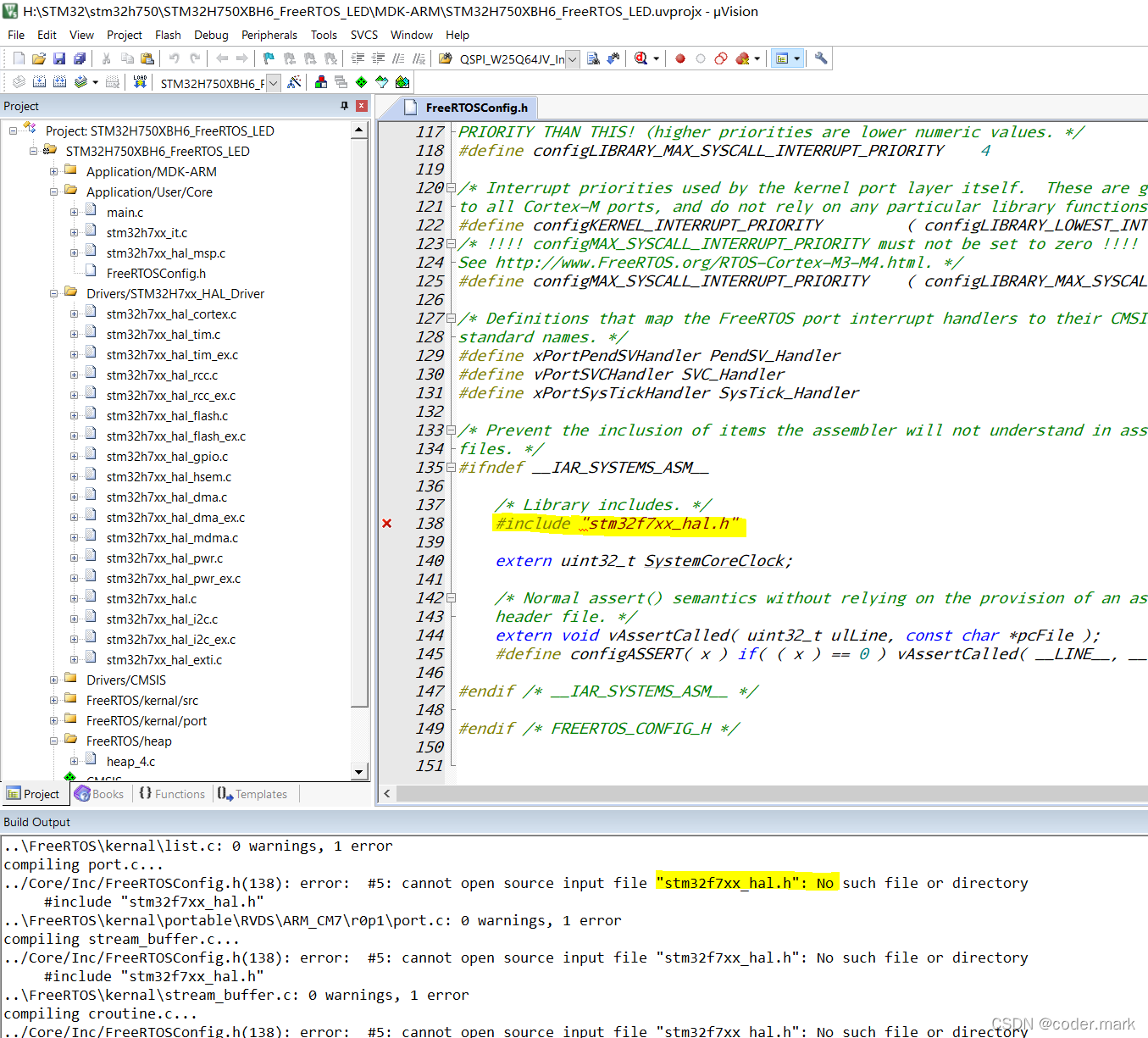Screen dimensions: 1148x1038
Task: Click the Project tree scroll-down arrow
Action: 359,772
